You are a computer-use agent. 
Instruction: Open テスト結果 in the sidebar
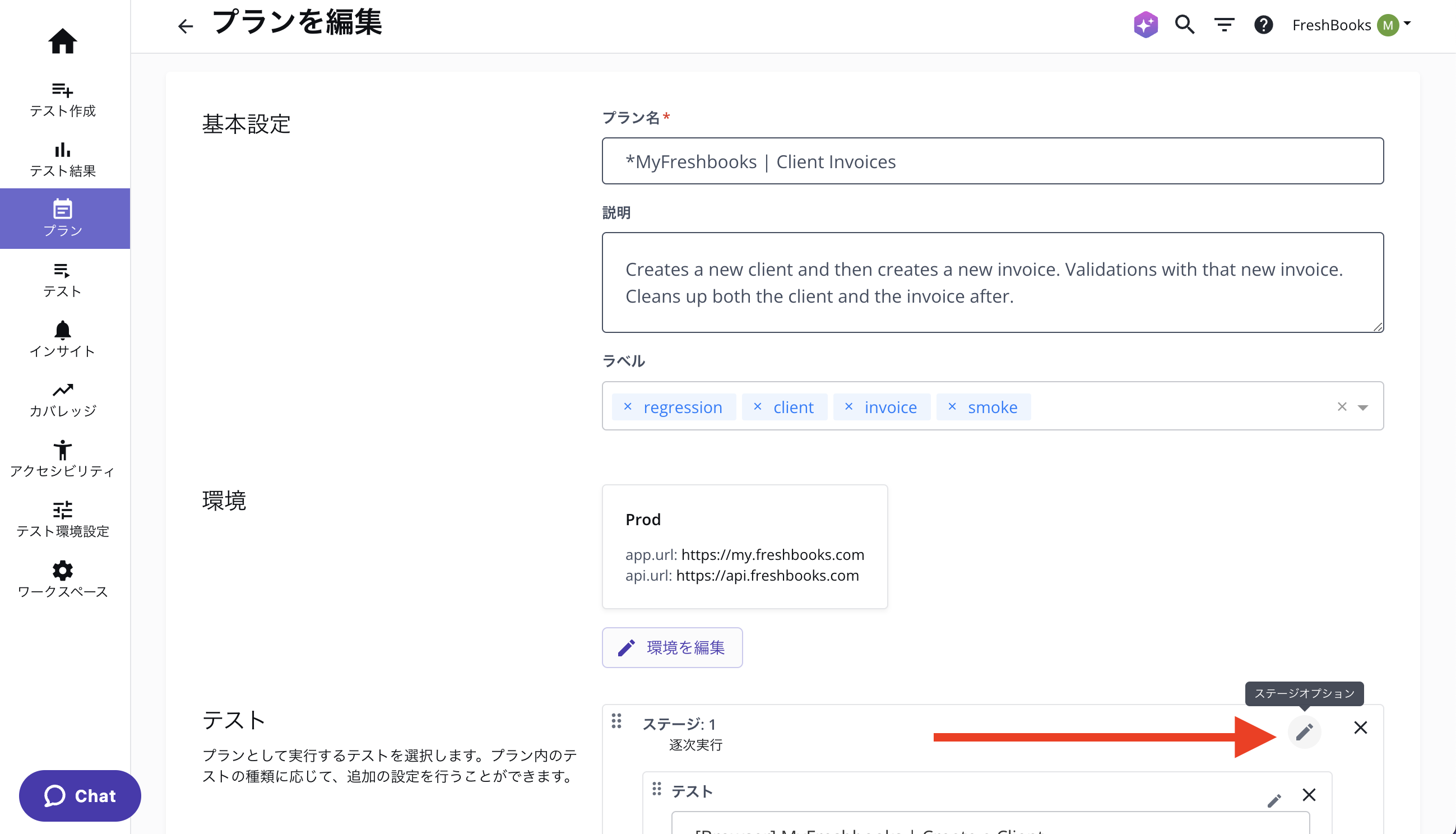(x=62, y=159)
